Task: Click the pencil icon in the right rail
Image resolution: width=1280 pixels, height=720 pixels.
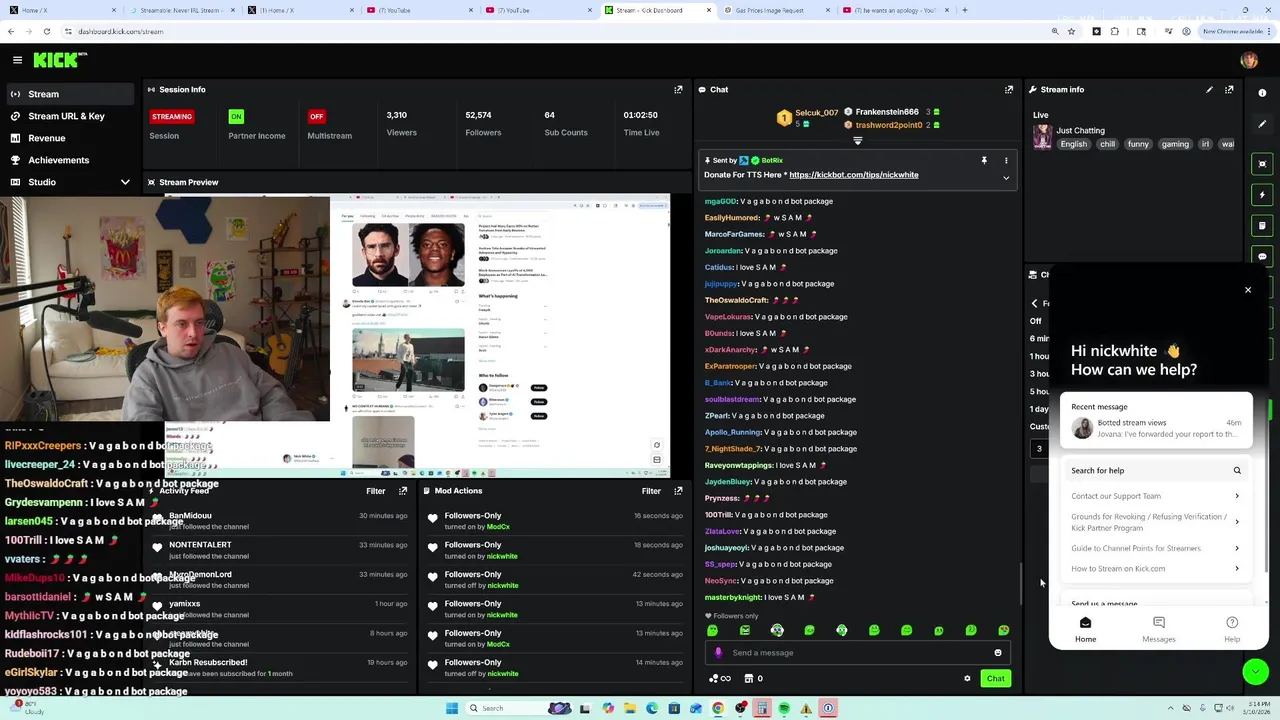Action: (1262, 124)
